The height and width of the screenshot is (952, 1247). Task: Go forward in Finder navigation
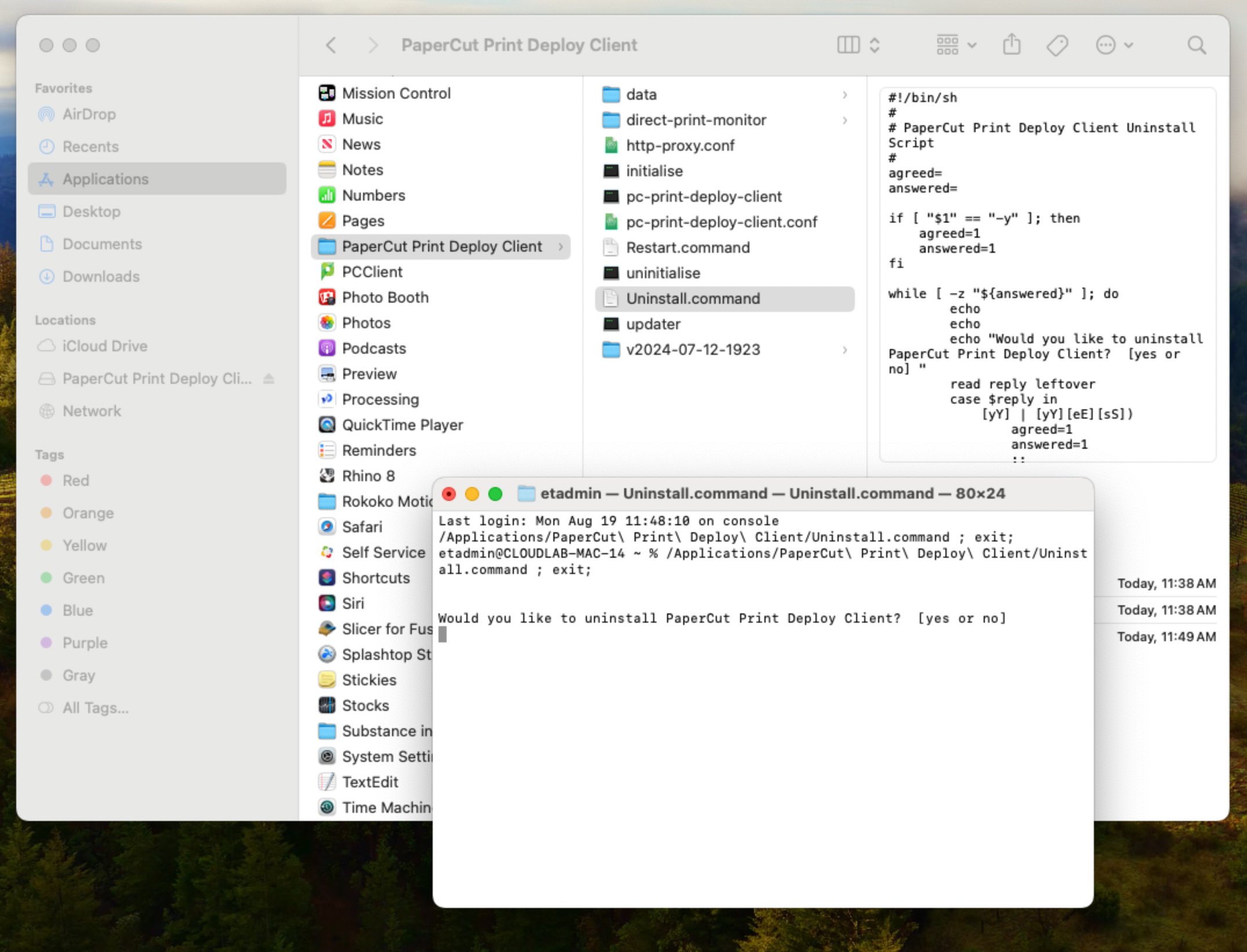click(x=373, y=45)
